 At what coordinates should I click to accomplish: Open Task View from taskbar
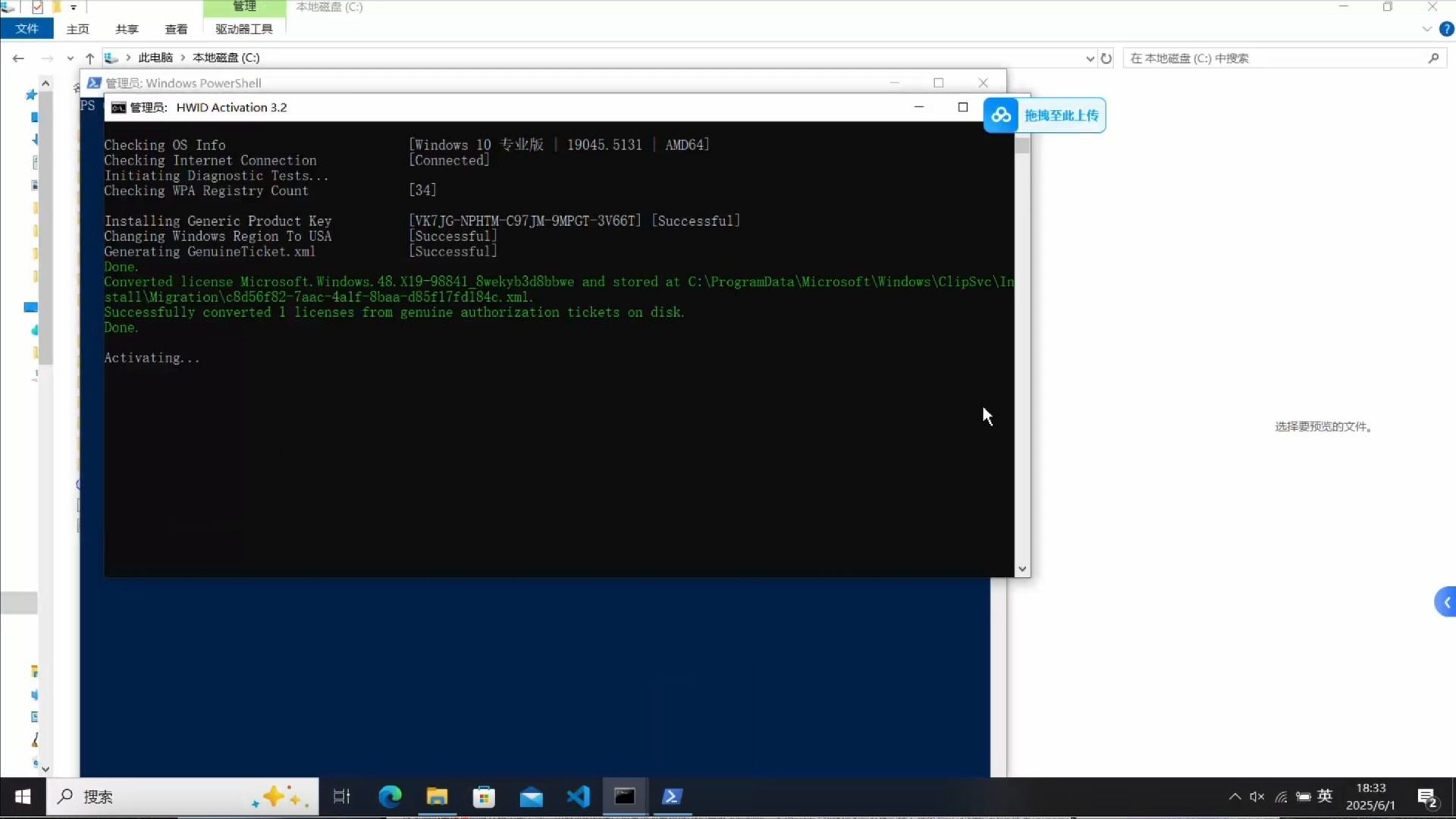342,796
